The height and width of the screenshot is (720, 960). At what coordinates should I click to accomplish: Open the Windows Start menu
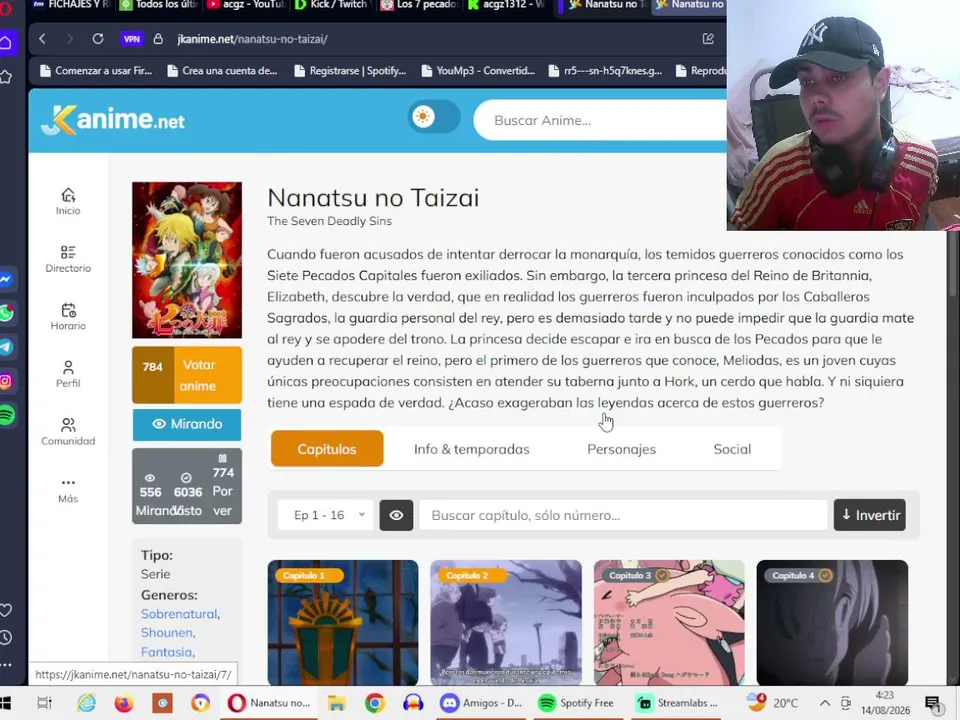point(6,703)
